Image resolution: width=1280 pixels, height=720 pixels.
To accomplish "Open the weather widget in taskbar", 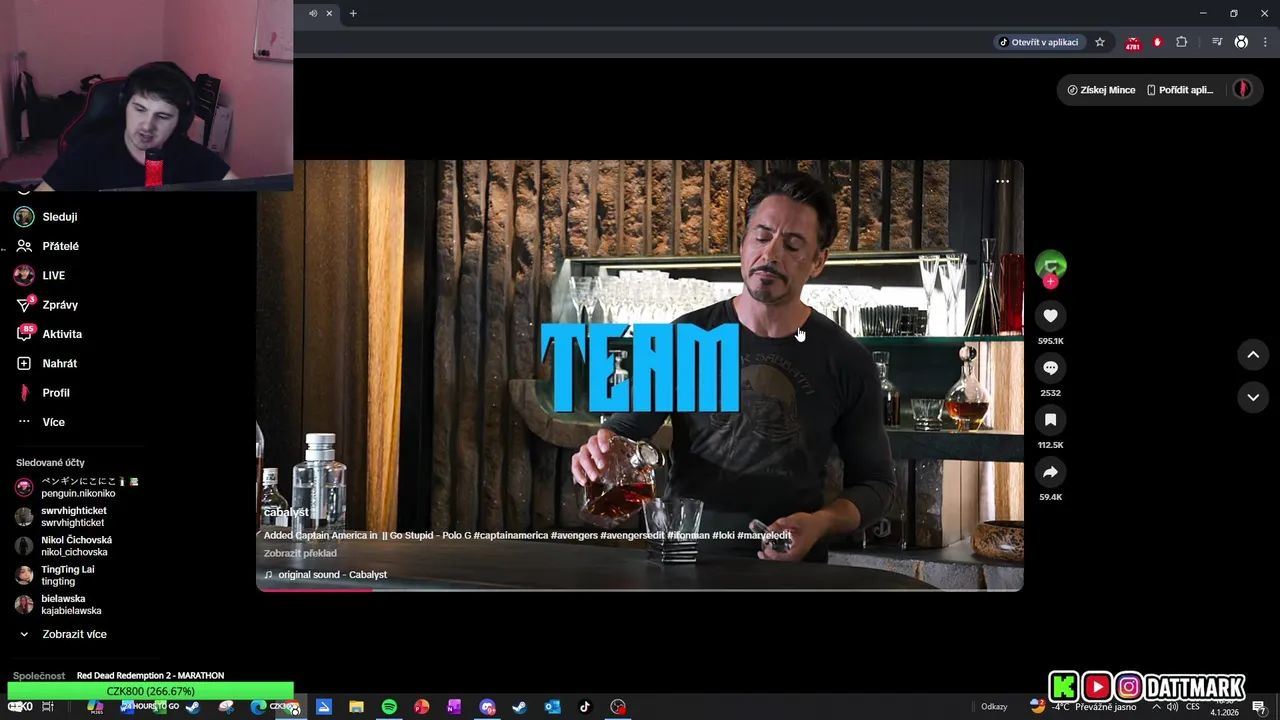I will [1084, 707].
